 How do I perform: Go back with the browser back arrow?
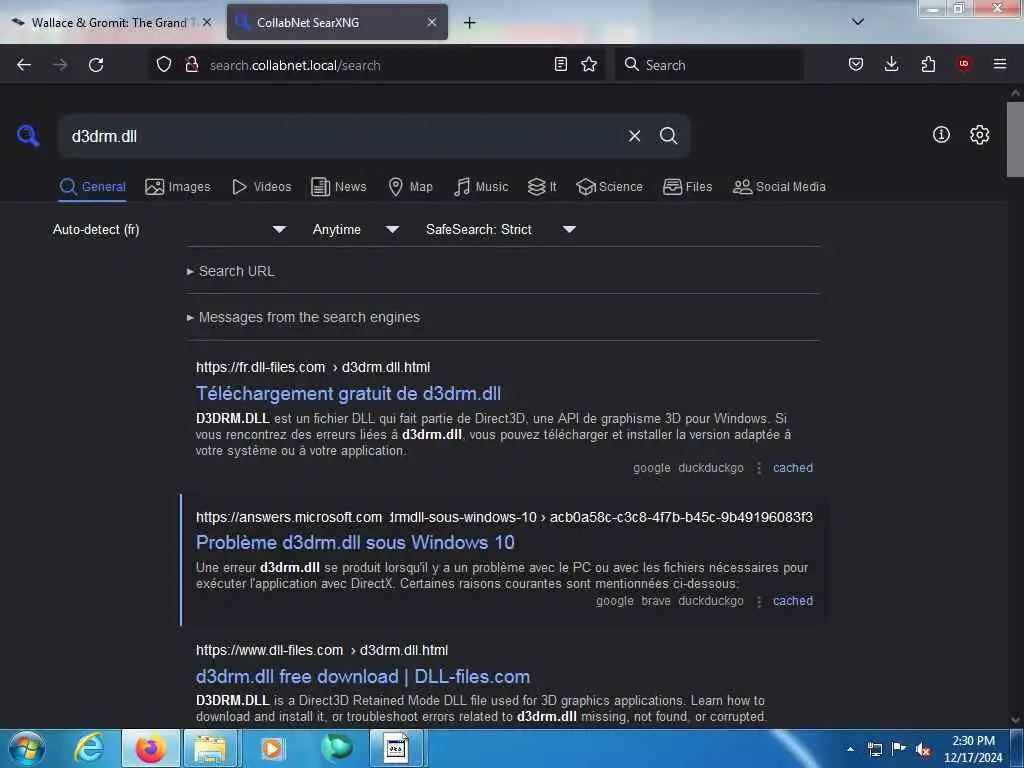tap(24, 65)
